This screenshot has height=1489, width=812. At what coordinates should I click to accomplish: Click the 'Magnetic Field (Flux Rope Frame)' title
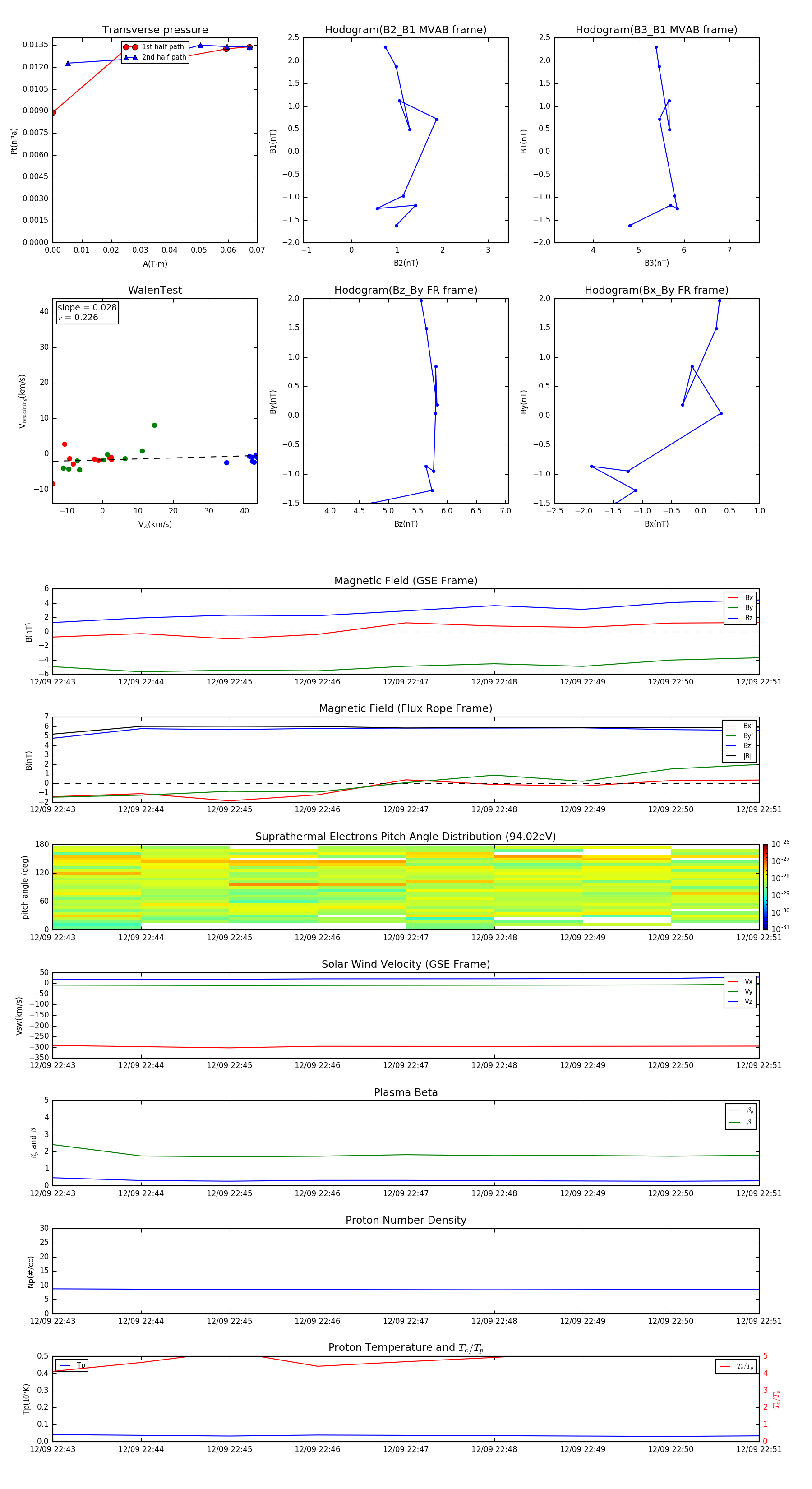click(406, 708)
